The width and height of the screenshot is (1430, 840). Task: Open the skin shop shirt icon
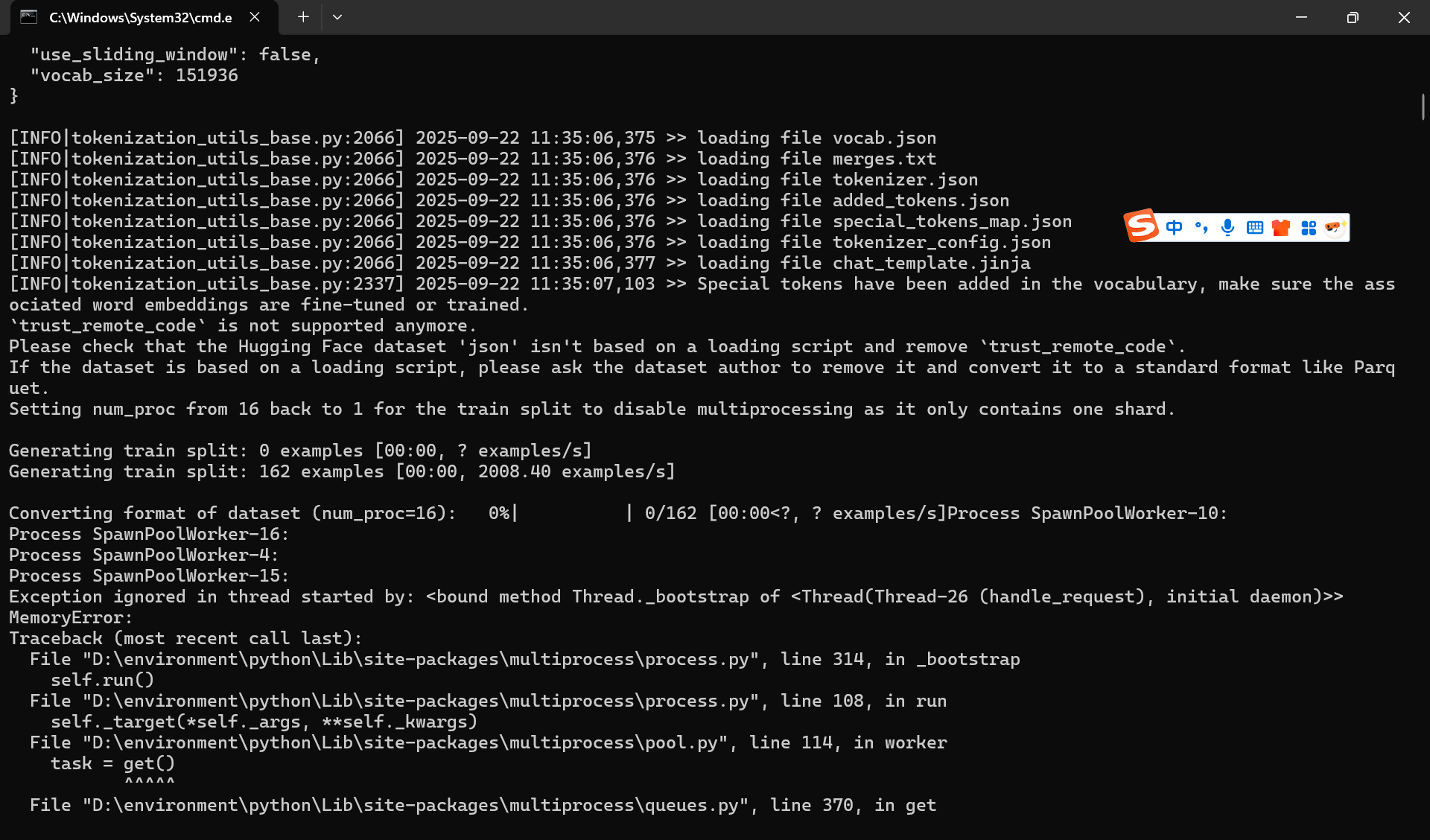coord(1281,228)
